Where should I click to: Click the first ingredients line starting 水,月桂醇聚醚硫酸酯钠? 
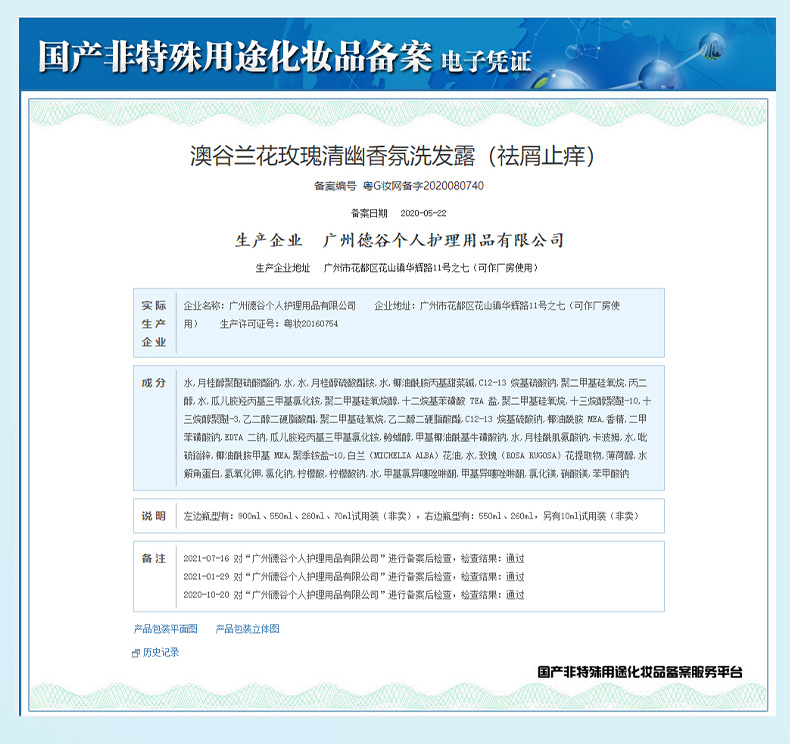(415, 383)
